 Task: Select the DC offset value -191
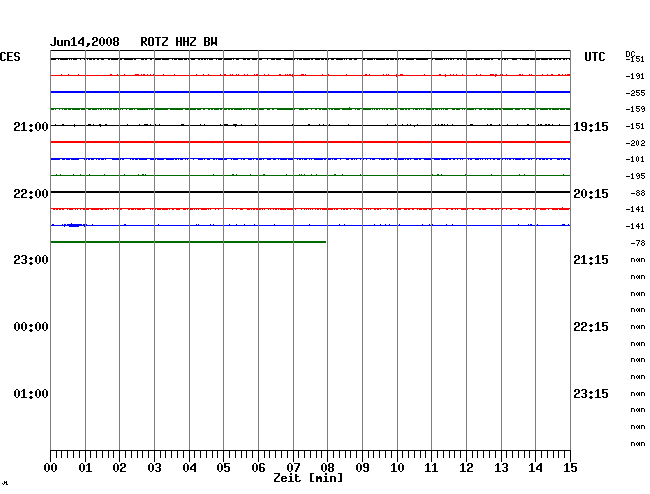(635, 76)
